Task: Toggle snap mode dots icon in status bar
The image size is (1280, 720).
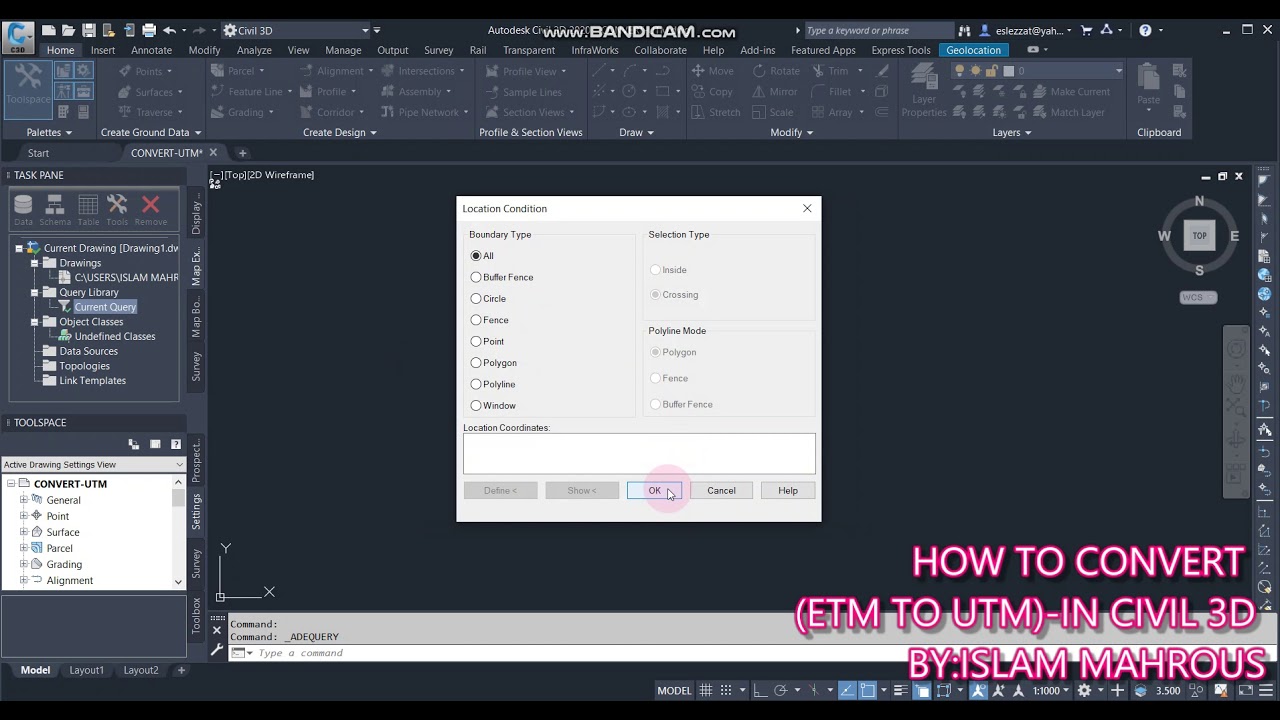Action: (727, 690)
